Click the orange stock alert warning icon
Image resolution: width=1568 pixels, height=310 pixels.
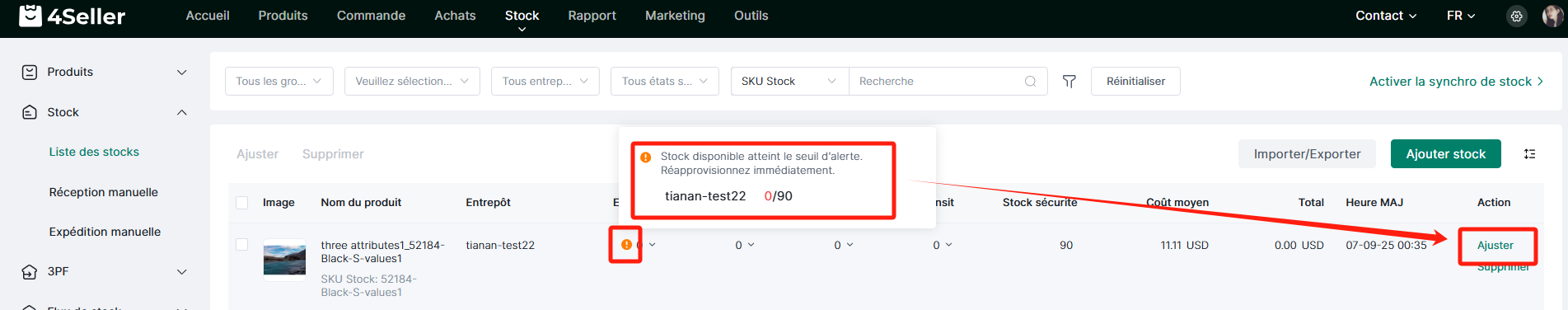[x=626, y=245]
